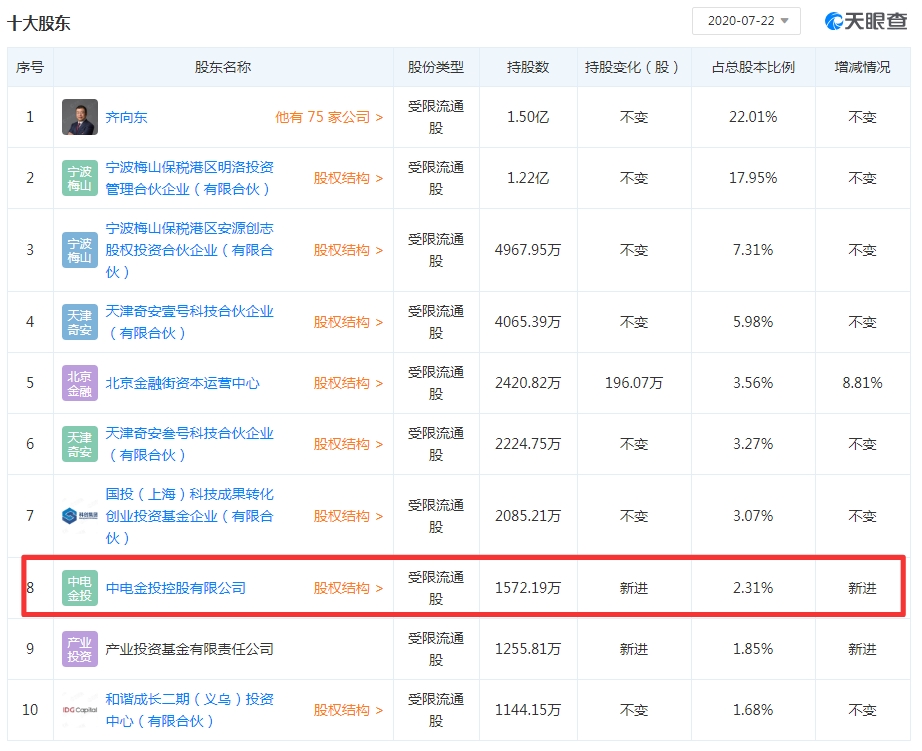Open 天津奇安壹号科技合伙企业 link

[189, 322]
